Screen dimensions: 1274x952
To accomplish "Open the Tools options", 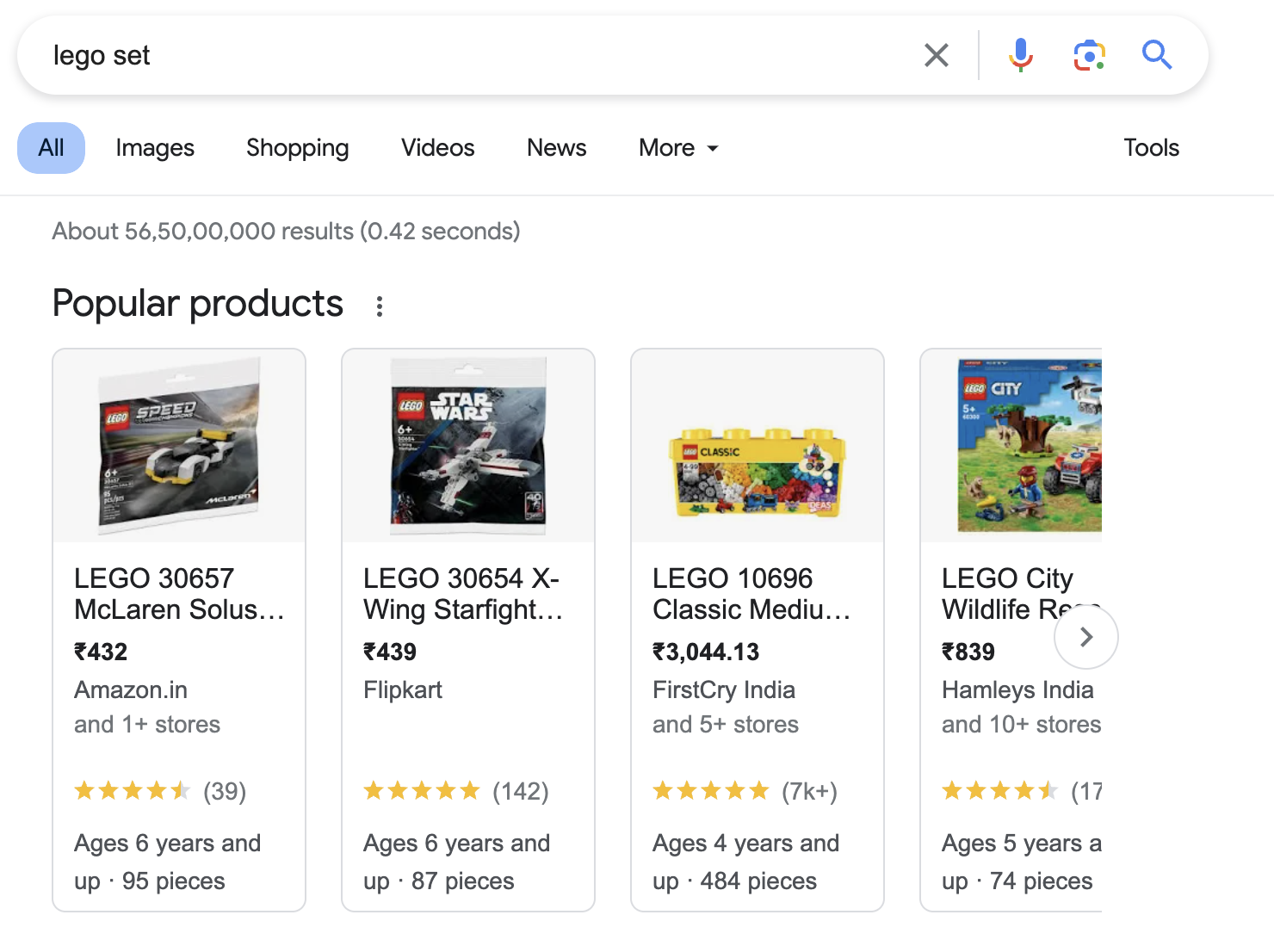I will coord(1151,148).
